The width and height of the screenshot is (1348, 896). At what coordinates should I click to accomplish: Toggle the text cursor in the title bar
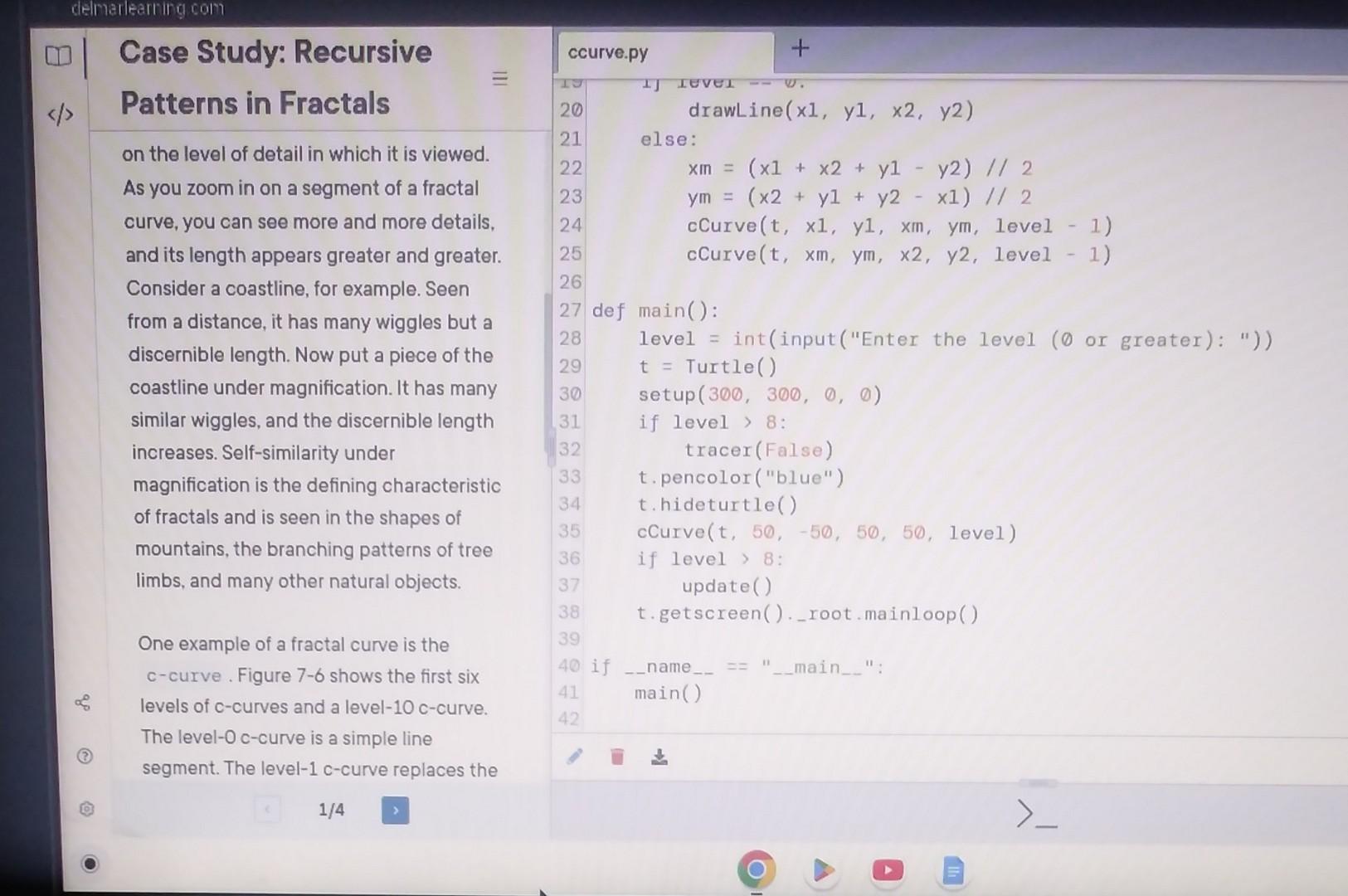click(83, 56)
